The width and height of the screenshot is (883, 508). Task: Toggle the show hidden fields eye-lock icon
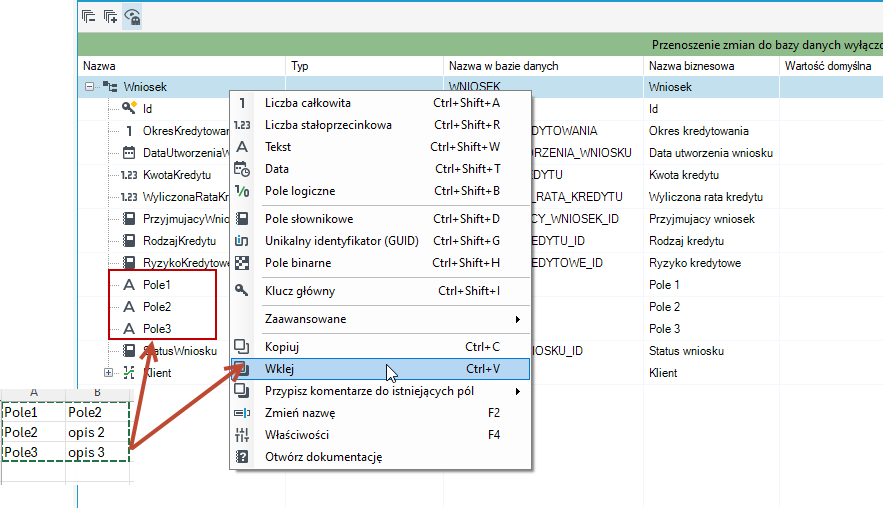(x=132, y=17)
